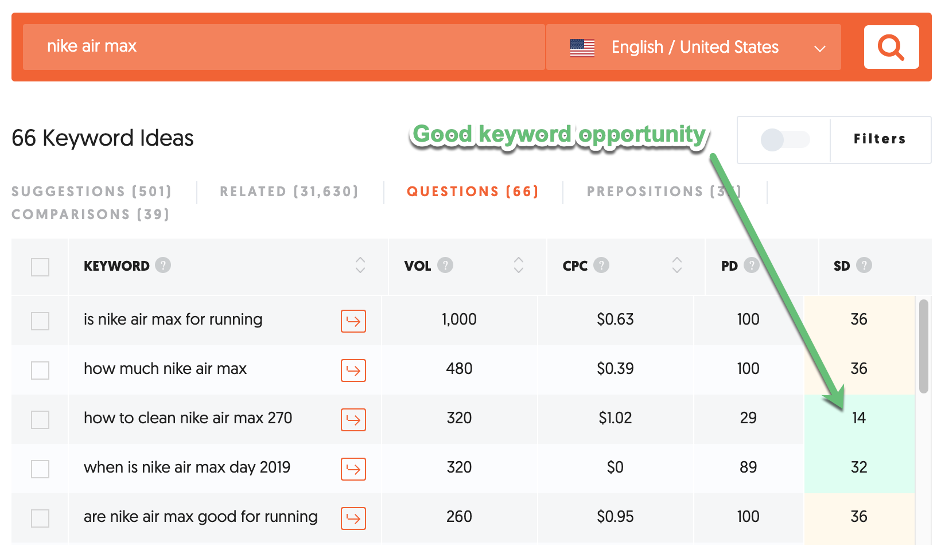Viewport: 939px width, 545px height.
Task: Switch to the COMPARISONS (39) tab
Action: pyautogui.click(x=90, y=214)
